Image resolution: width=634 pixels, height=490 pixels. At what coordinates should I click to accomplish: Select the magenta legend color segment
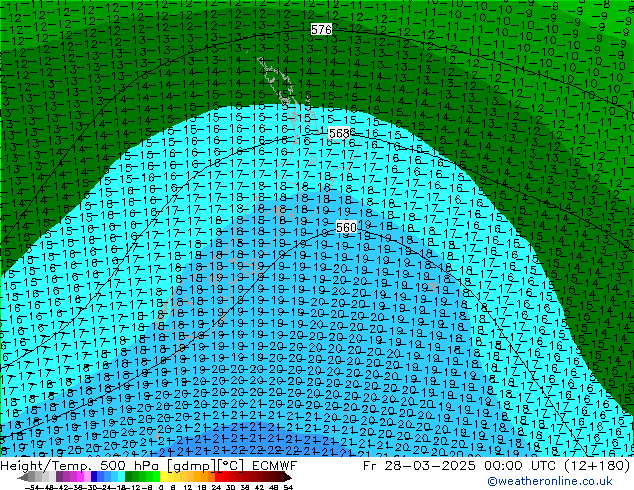(80, 477)
